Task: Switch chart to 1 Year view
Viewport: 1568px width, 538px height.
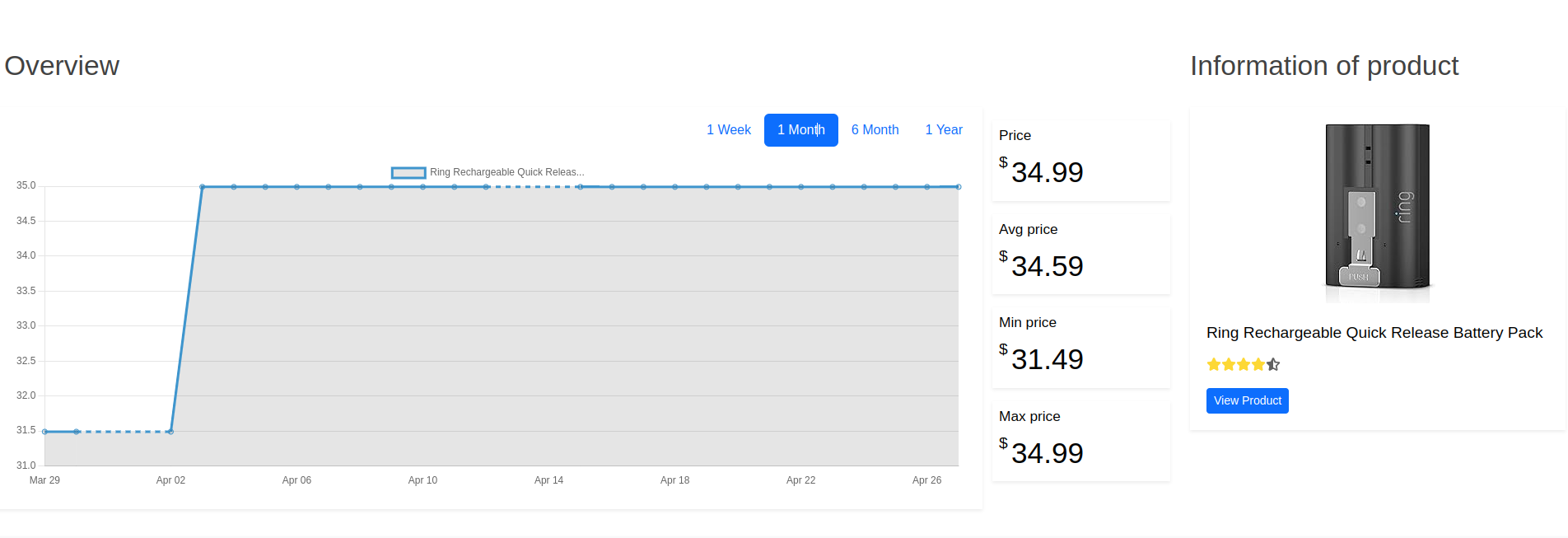Action: click(x=944, y=130)
